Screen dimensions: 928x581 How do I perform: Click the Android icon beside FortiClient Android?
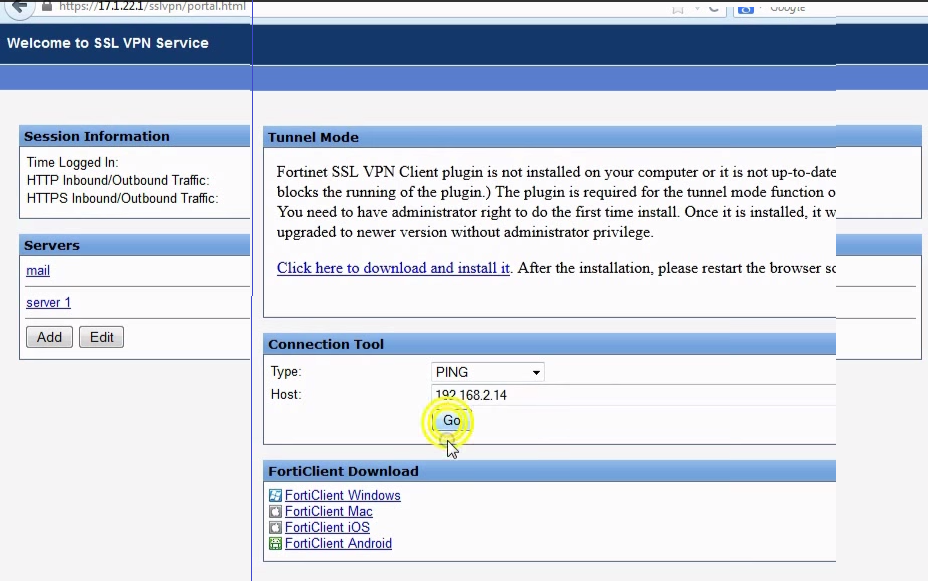click(x=275, y=543)
